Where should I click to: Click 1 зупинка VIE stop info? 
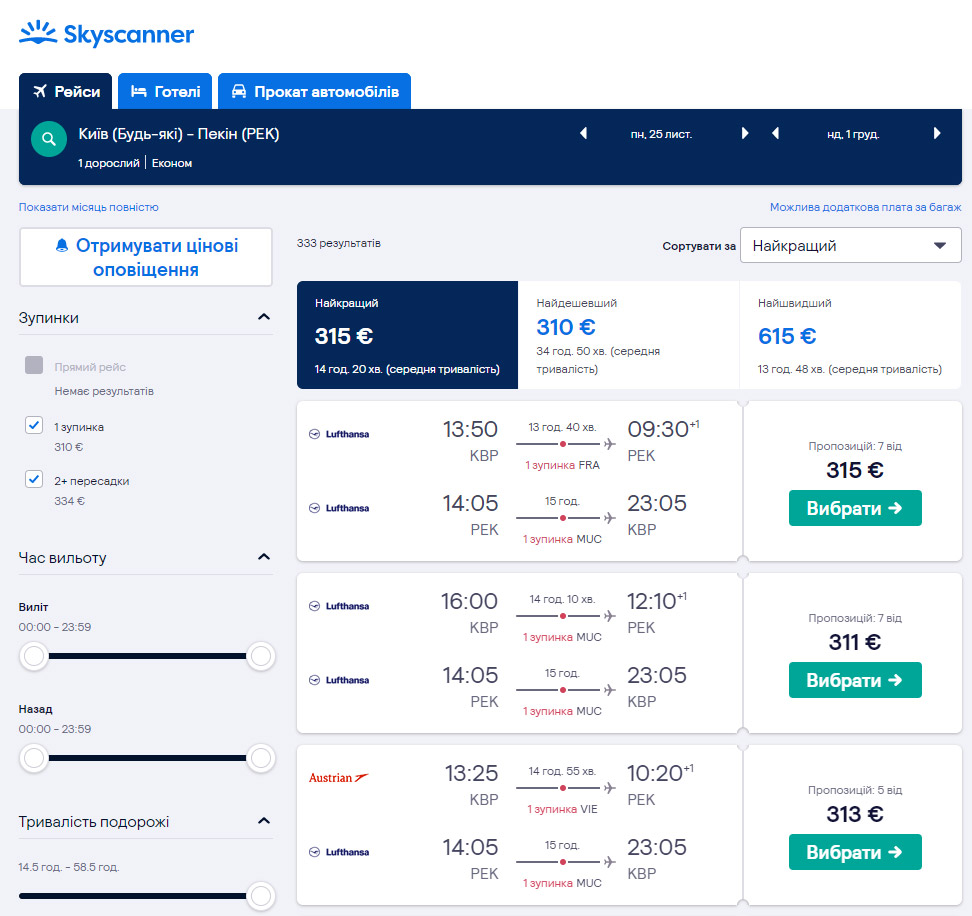tap(562, 809)
